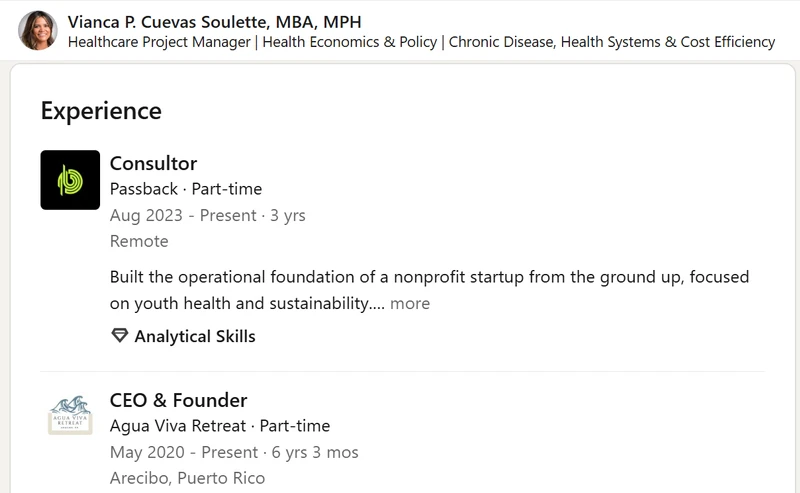The width and height of the screenshot is (800, 493).
Task: Click the diamond skills icon
Action: 119,336
